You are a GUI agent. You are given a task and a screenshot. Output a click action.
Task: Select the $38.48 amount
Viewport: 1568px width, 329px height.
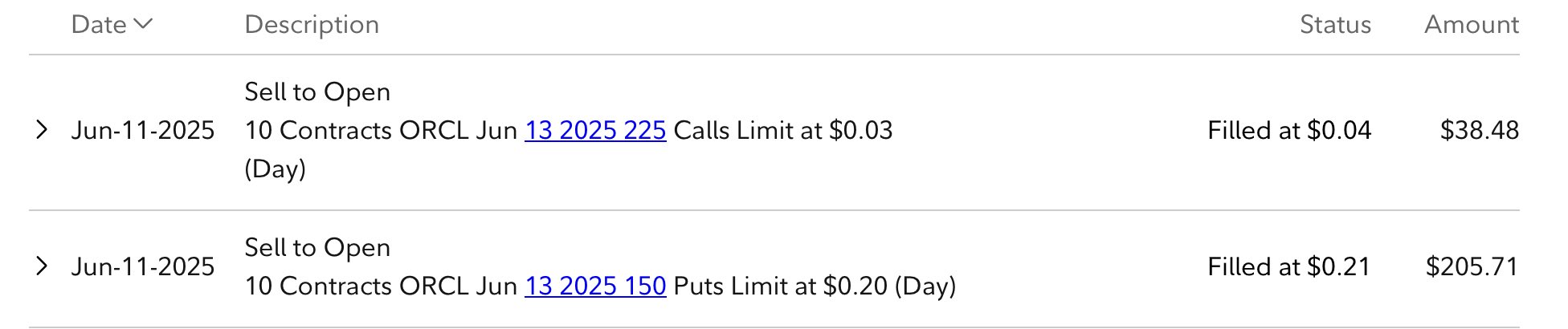click(x=1480, y=130)
